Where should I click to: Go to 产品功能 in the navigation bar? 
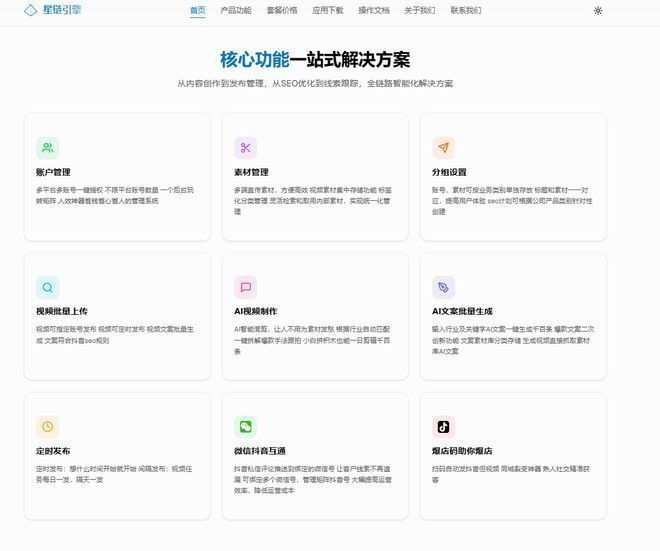[236, 11]
